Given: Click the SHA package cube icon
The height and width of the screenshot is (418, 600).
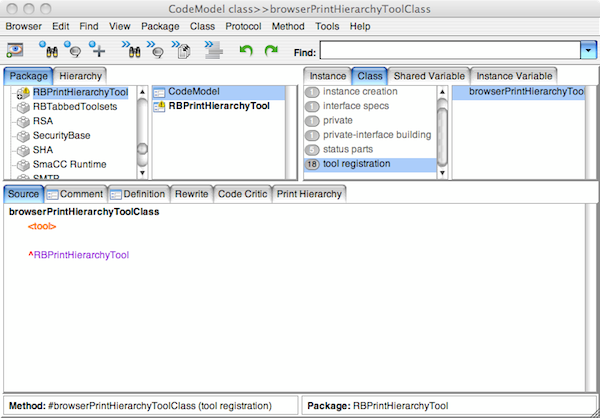Looking at the screenshot, I should point(23,150).
